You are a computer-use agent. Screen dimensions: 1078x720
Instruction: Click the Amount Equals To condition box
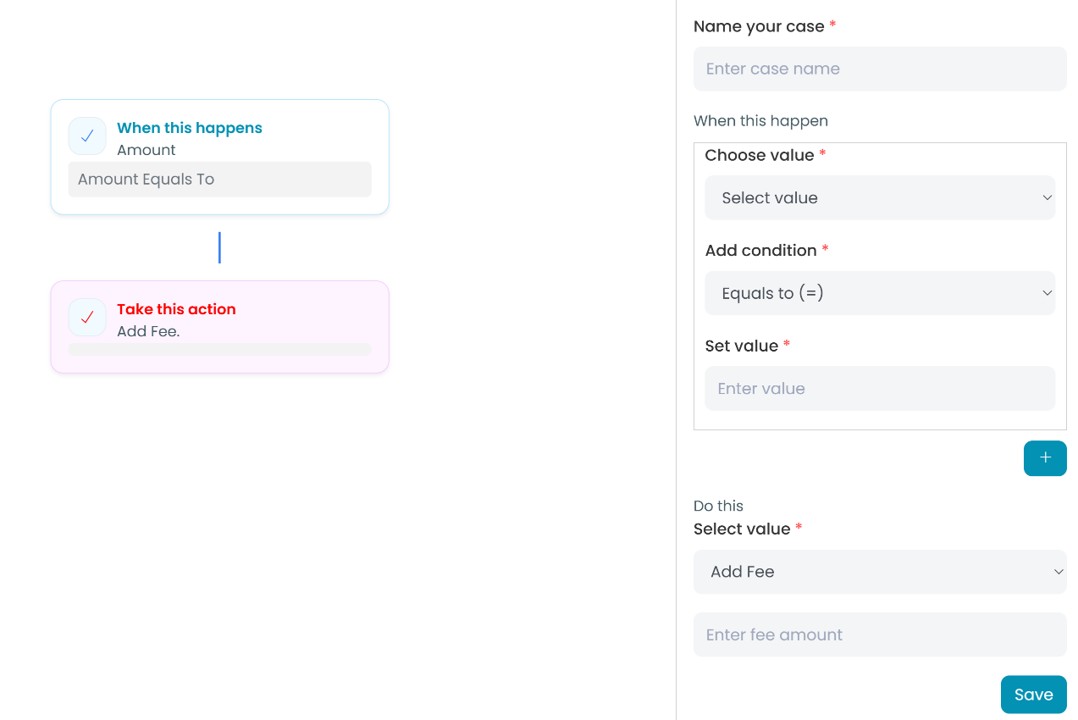click(x=219, y=180)
